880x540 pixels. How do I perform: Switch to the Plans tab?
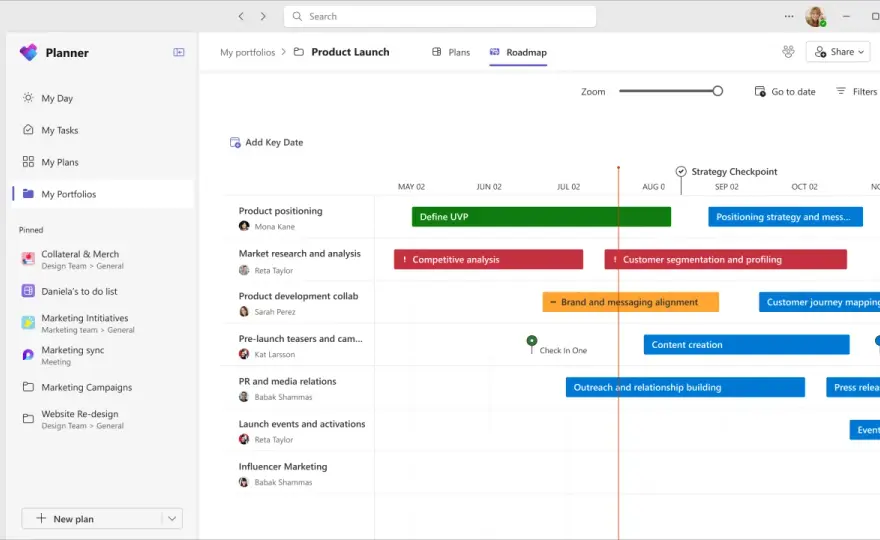(451, 52)
